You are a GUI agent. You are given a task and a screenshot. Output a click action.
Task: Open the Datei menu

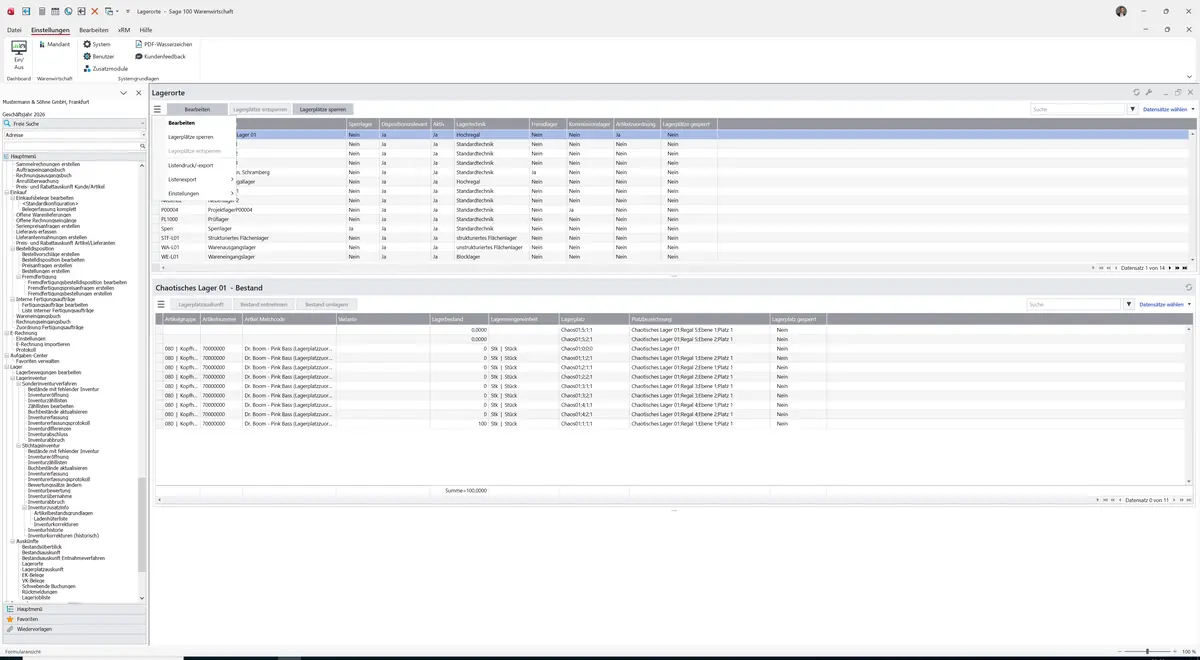point(14,30)
